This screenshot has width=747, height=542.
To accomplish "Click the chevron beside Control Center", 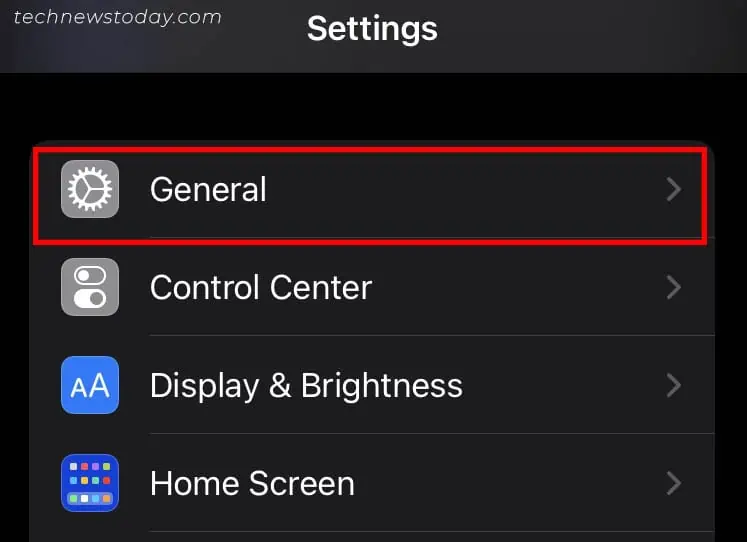I will click(x=674, y=288).
